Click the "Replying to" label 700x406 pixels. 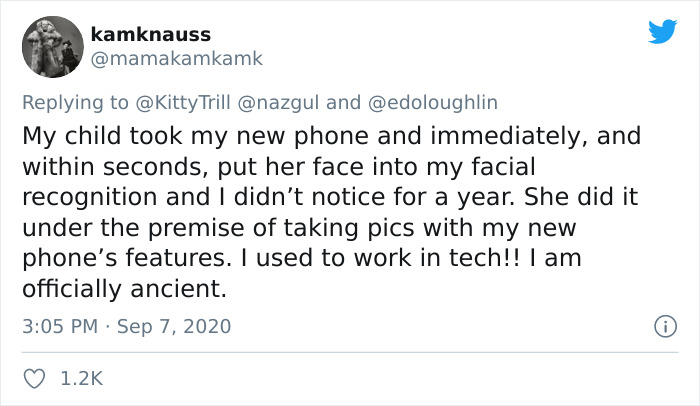[x=75, y=103]
